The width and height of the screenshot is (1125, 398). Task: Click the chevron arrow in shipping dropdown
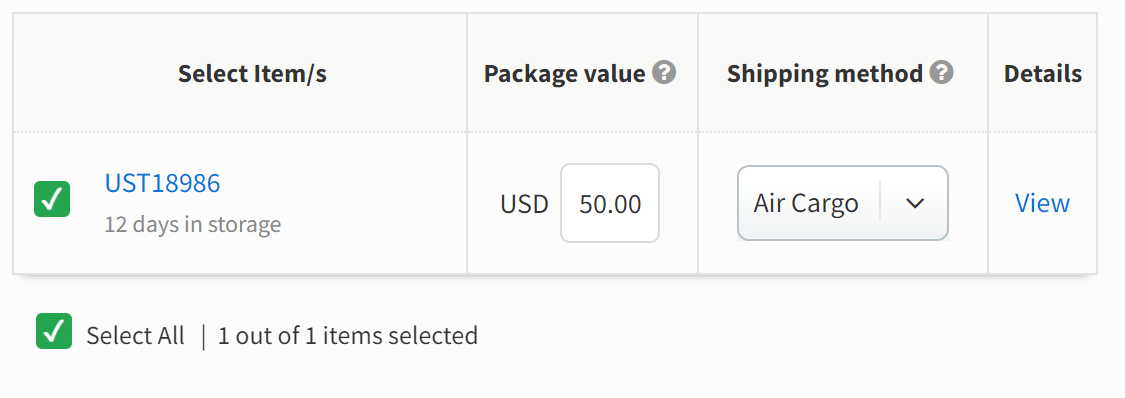[914, 204]
